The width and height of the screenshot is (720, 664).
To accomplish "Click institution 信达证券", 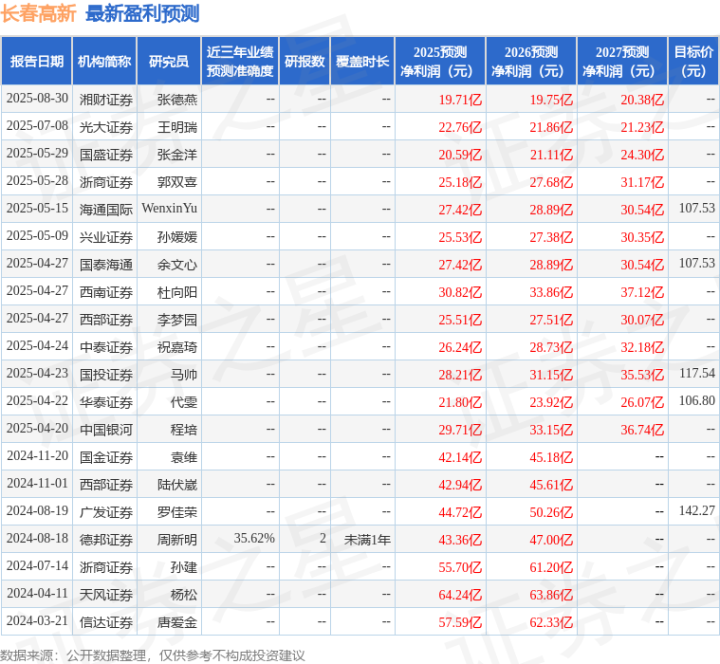I will (x=106, y=623).
